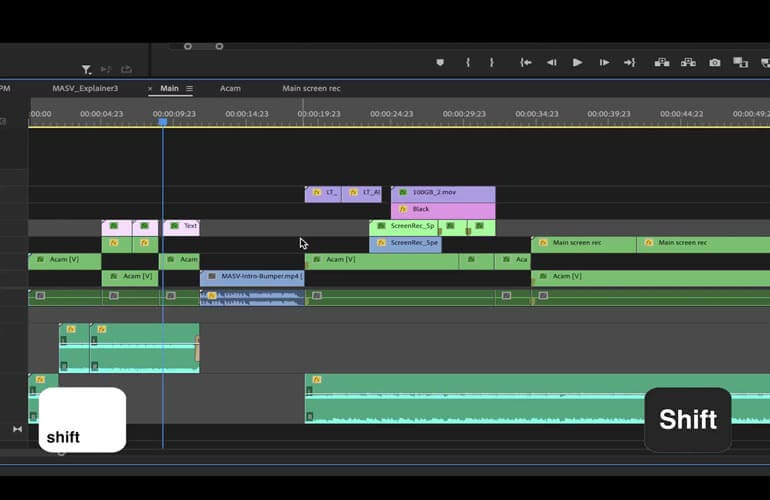
Task: Click the fx badge on the MASV bumper audio clip
Action: coord(212,296)
